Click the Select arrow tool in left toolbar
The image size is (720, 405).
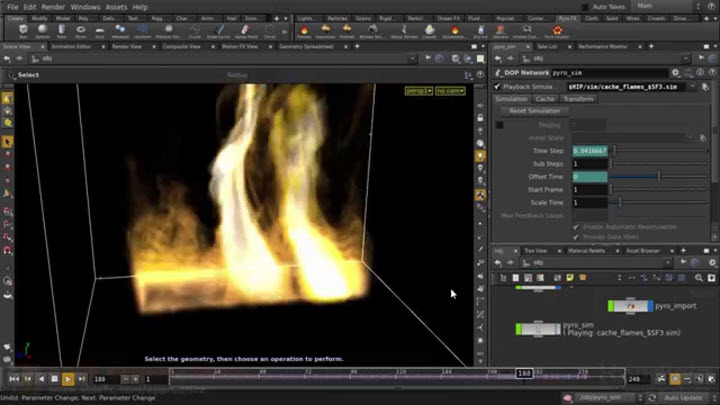coord(7,99)
